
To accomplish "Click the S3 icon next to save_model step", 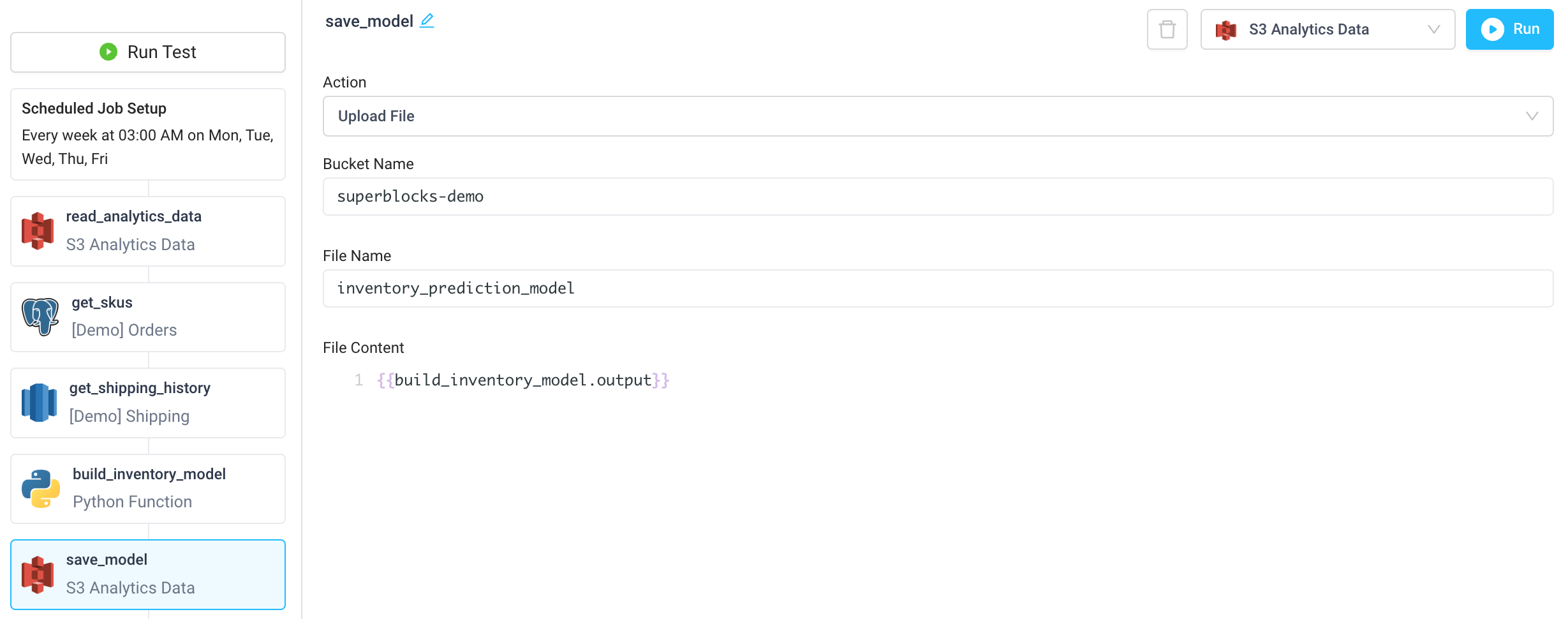I will coord(38,573).
